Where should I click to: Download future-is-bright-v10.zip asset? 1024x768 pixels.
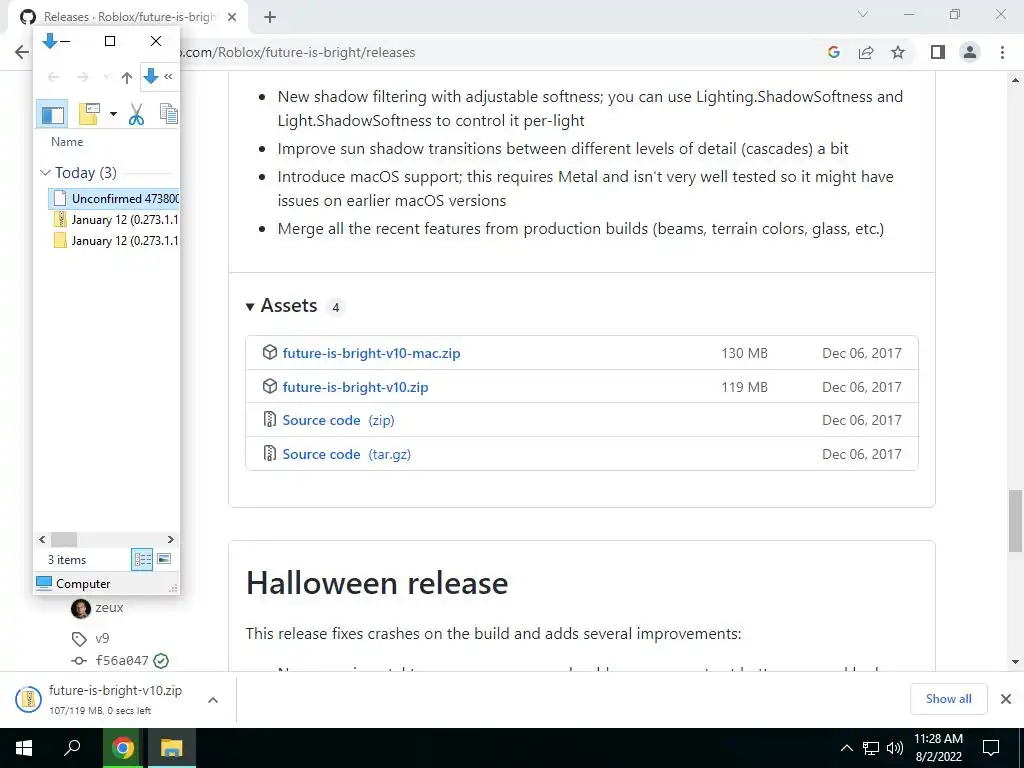(x=355, y=387)
